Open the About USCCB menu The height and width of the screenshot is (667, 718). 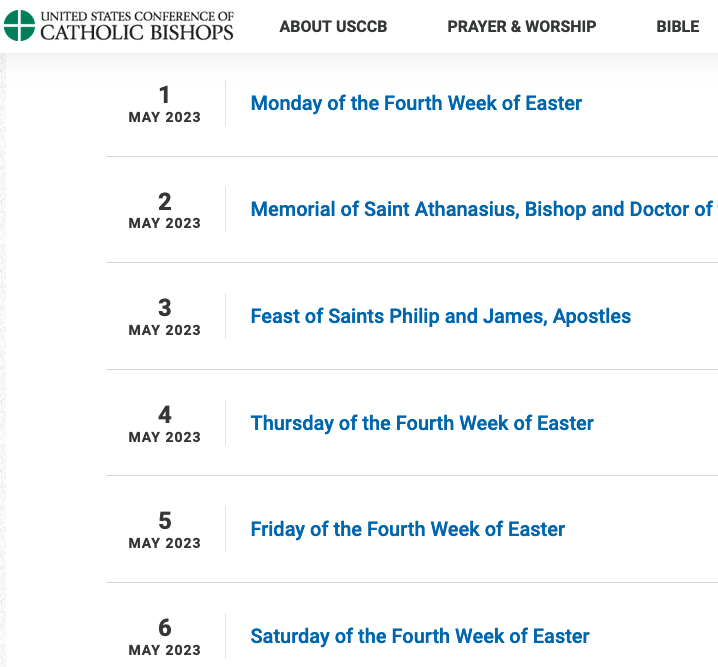333,27
